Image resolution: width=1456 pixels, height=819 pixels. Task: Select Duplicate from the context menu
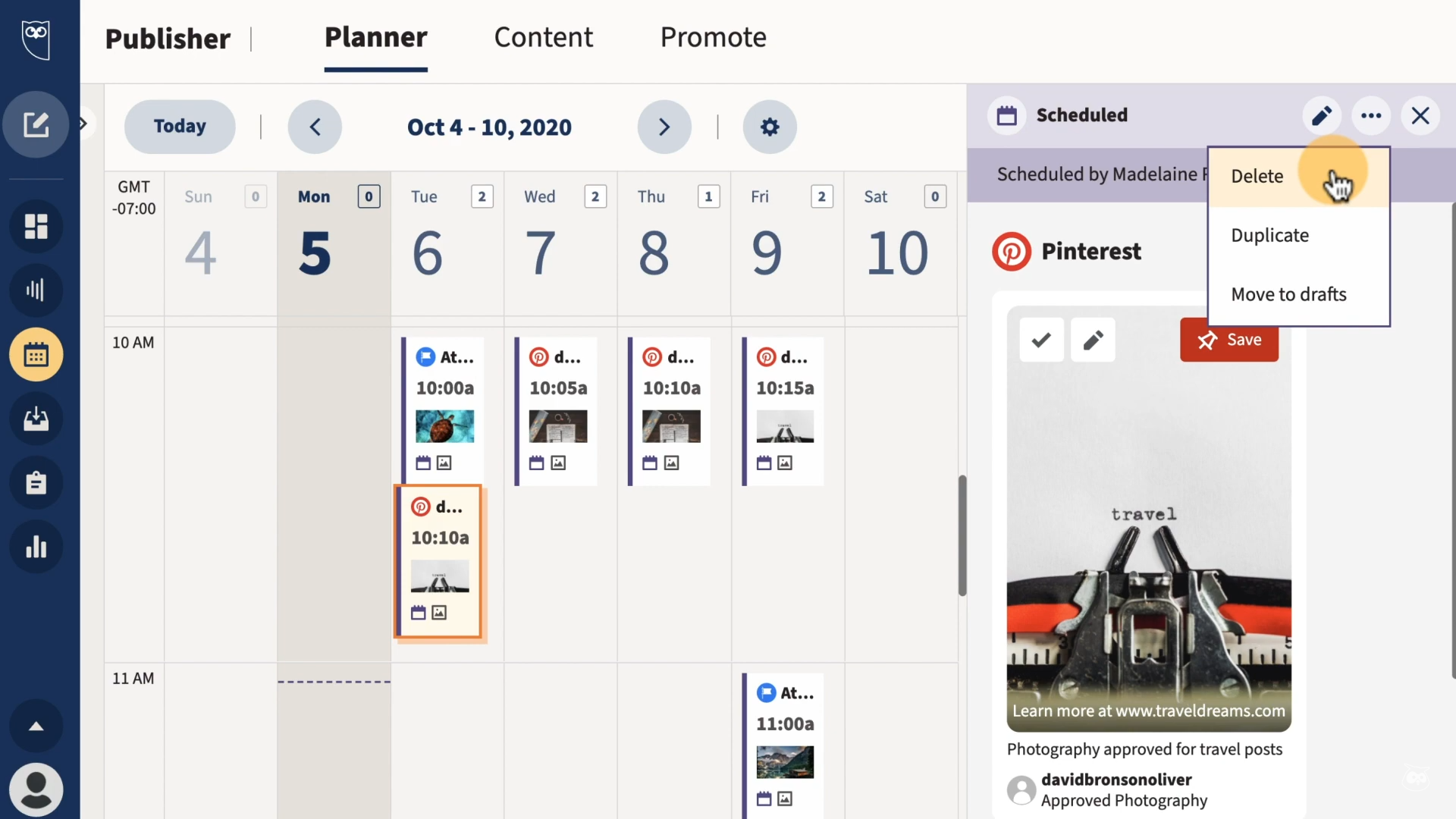(x=1269, y=235)
